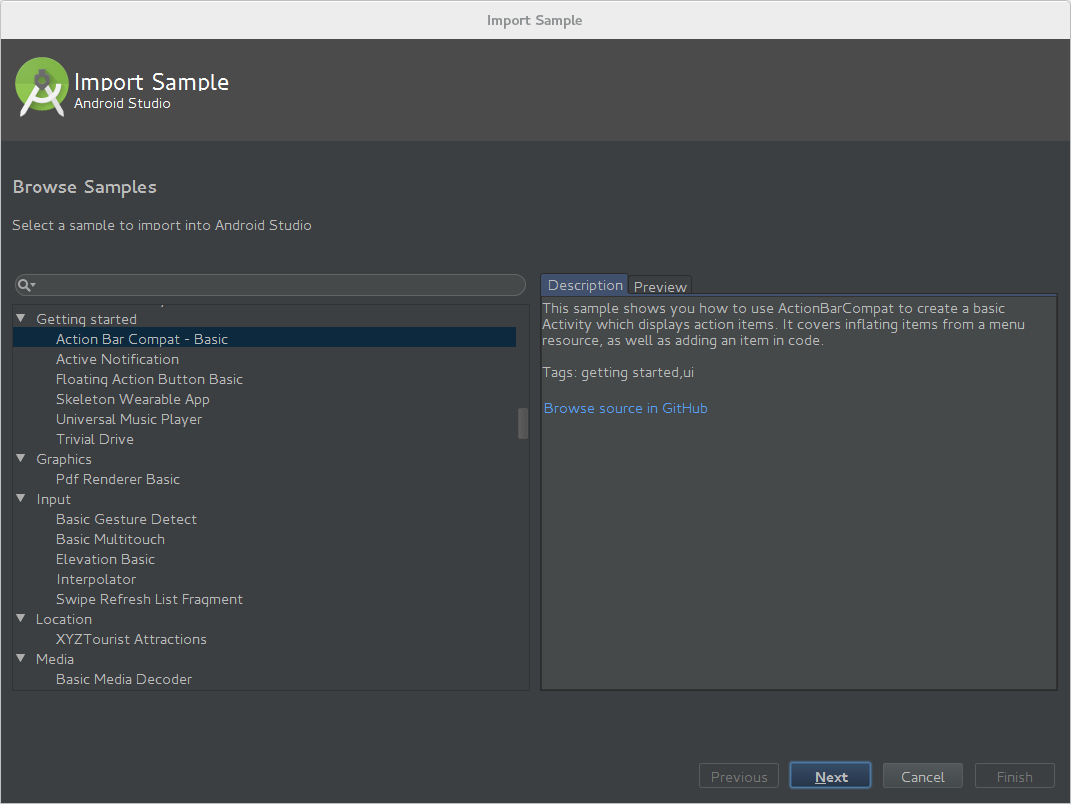The width and height of the screenshot is (1071, 804).
Task: Select Floating Action Button Basic sample
Action: [150, 379]
